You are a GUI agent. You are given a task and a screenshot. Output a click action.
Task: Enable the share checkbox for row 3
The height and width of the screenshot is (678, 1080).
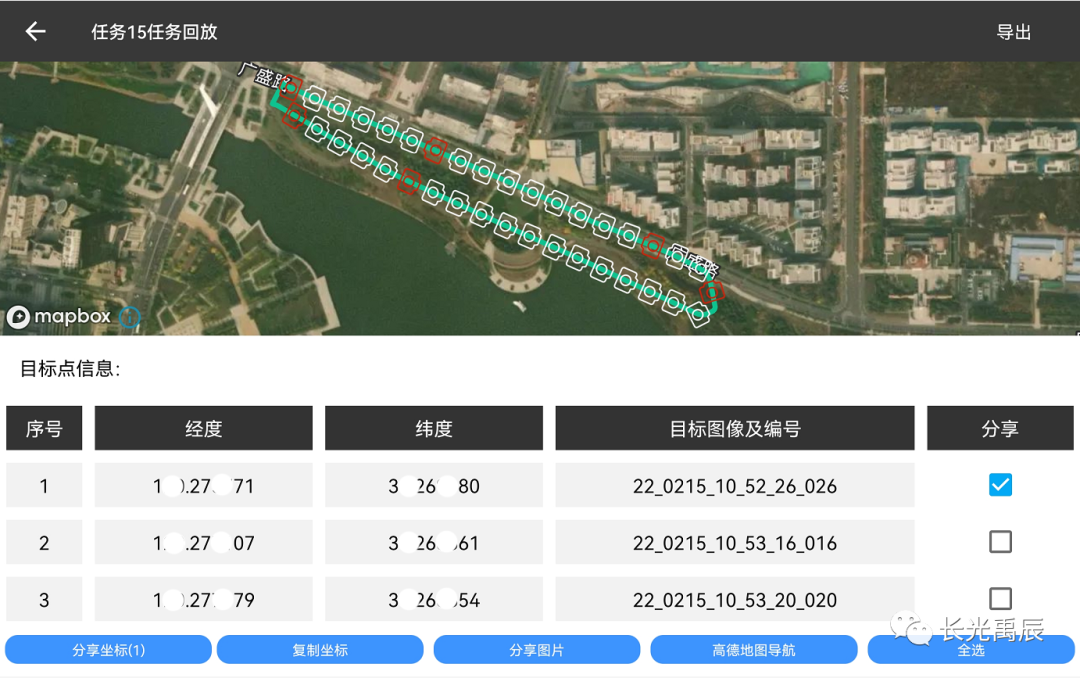(1000, 599)
